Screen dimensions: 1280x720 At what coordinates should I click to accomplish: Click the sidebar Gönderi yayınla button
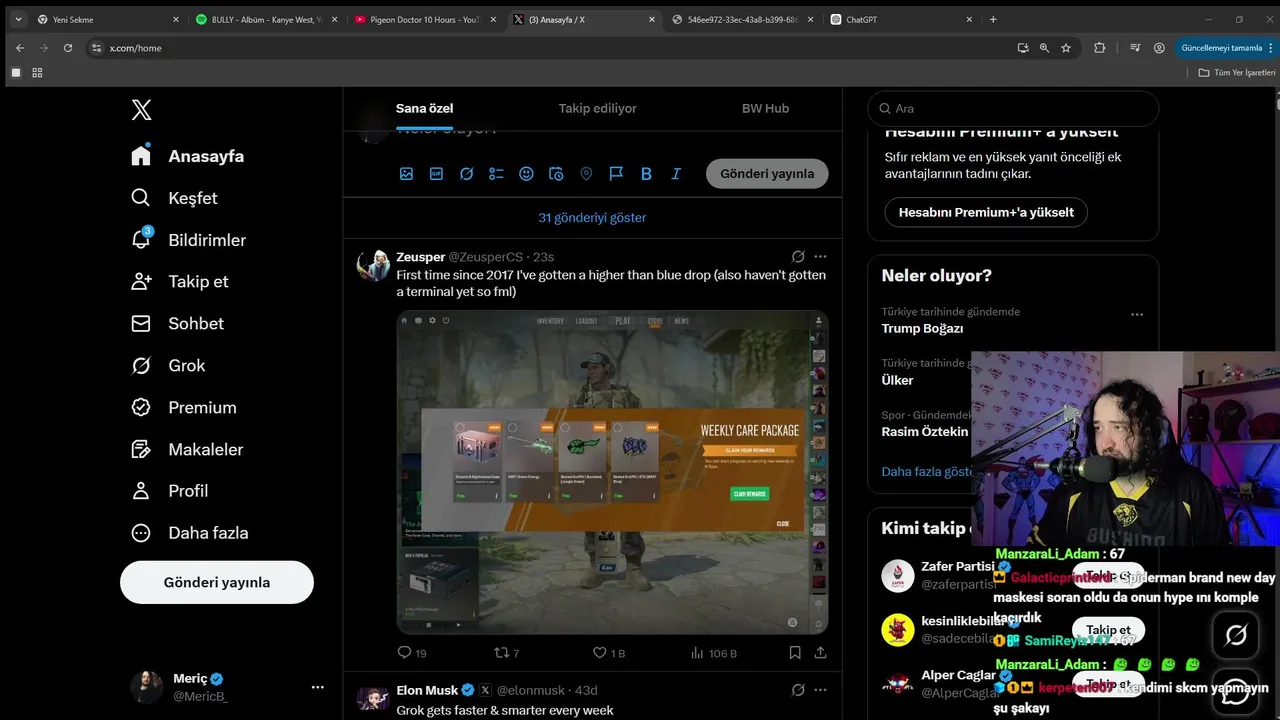(x=217, y=582)
